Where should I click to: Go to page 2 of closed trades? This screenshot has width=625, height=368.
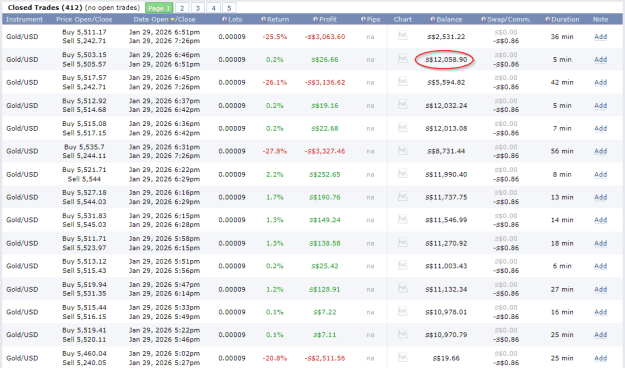[x=182, y=8]
